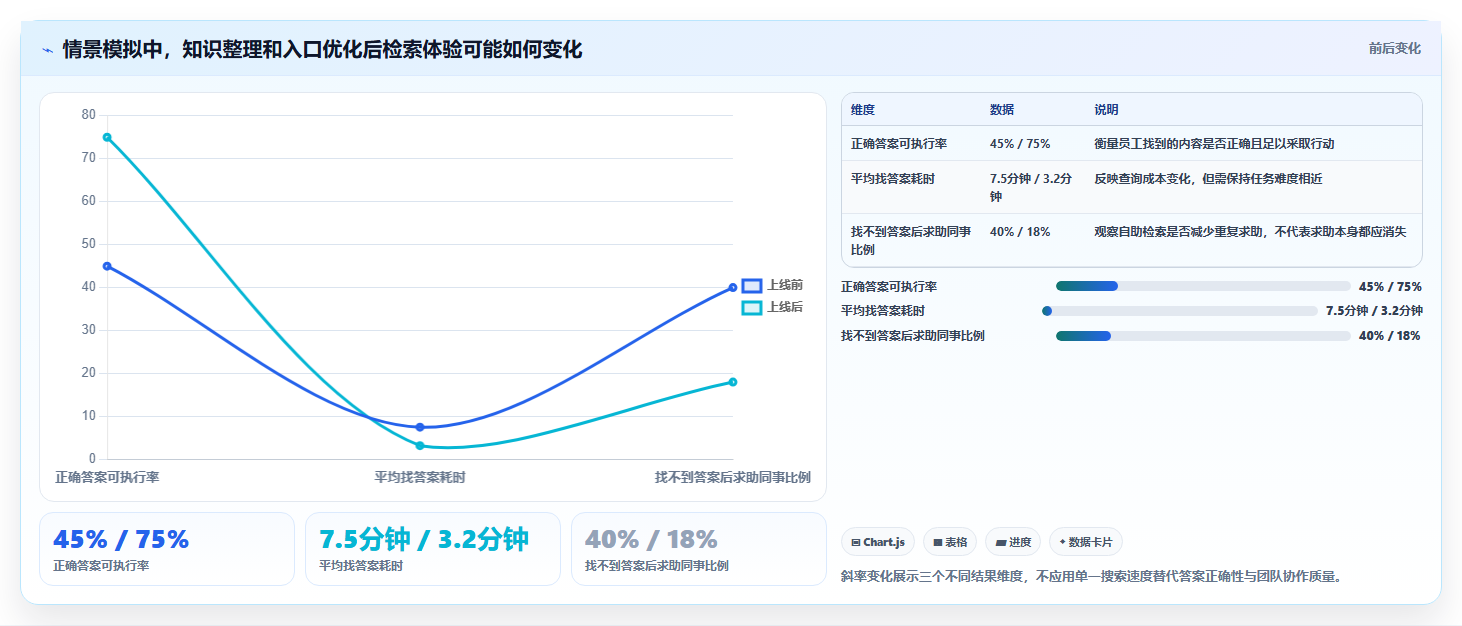Viewport: 1462px width, 626px height.
Task: Select the Chart.js chip
Action: pos(877,542)
